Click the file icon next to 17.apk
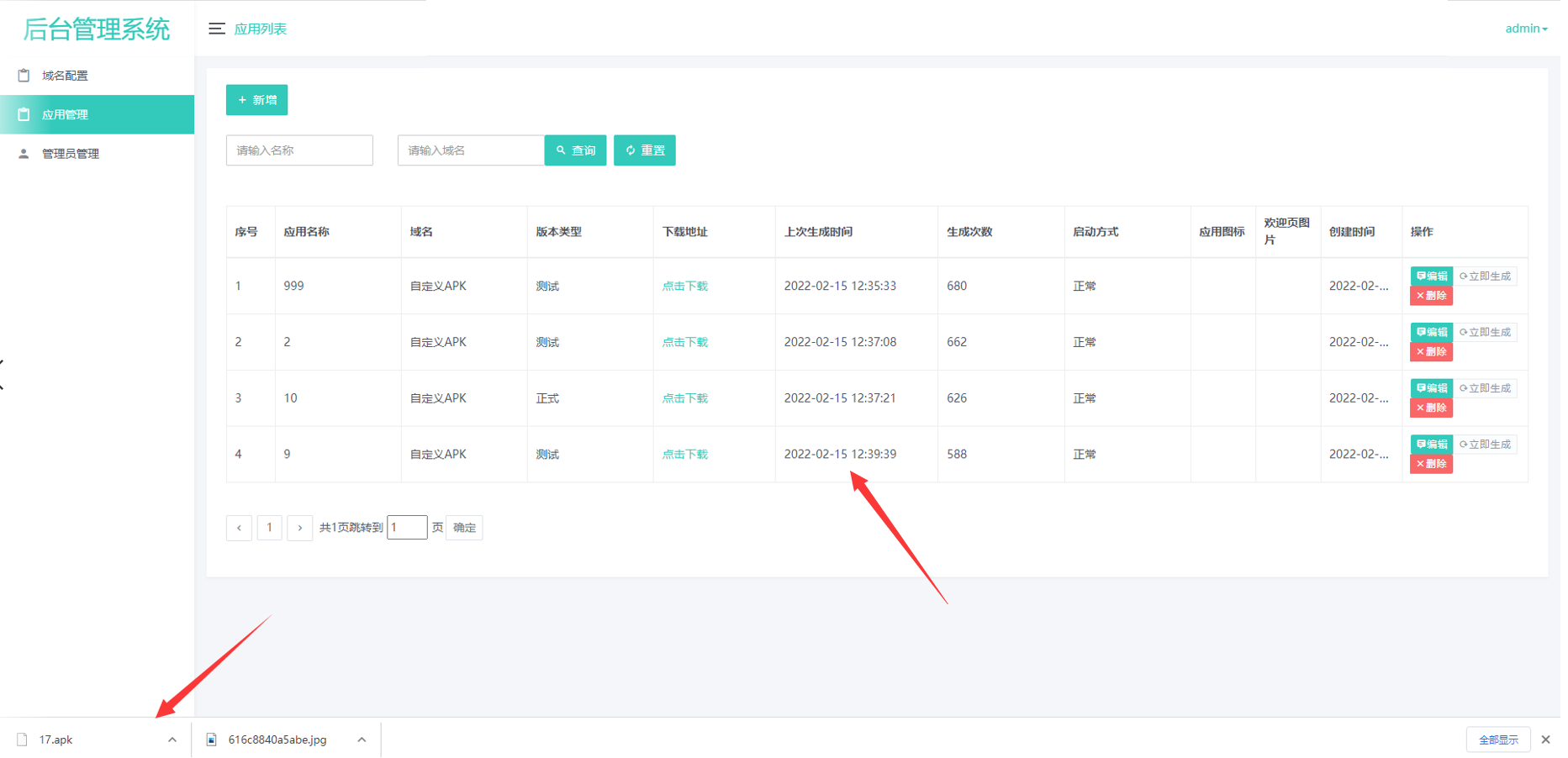 [23, 740]
